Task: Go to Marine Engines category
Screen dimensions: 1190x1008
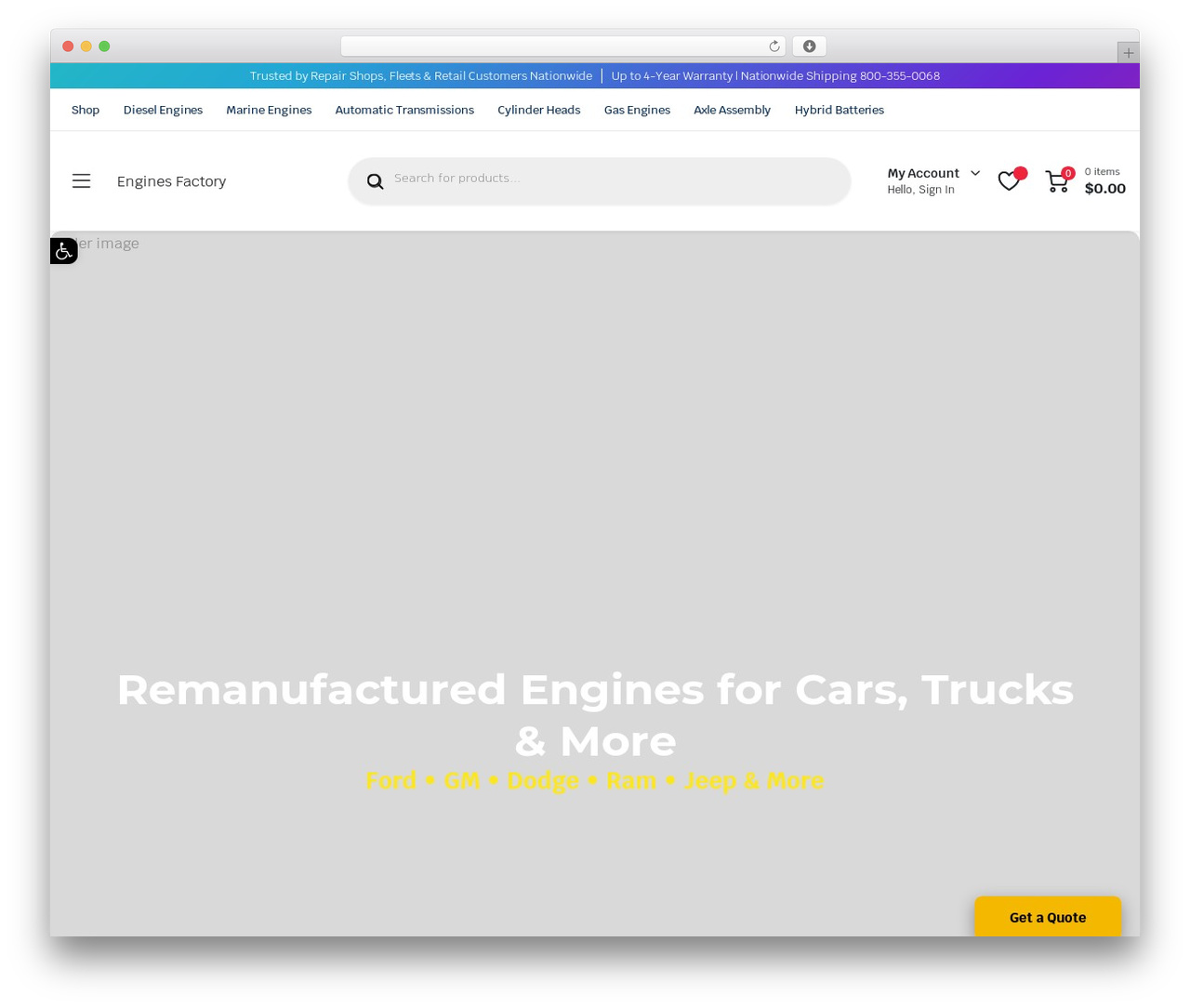Action: pyautogui.click(x=269, y=110)
